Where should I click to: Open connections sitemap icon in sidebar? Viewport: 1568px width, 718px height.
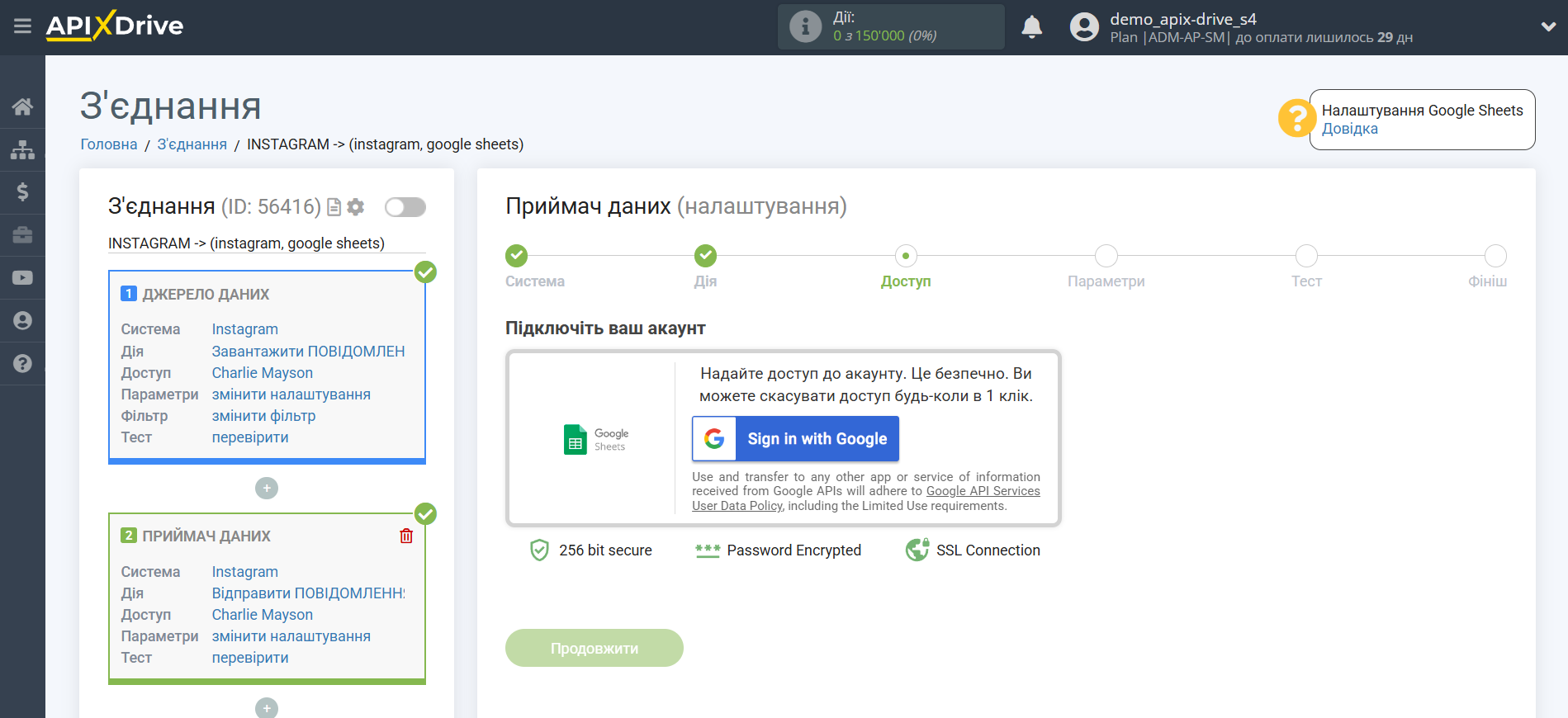pos(22,149)
